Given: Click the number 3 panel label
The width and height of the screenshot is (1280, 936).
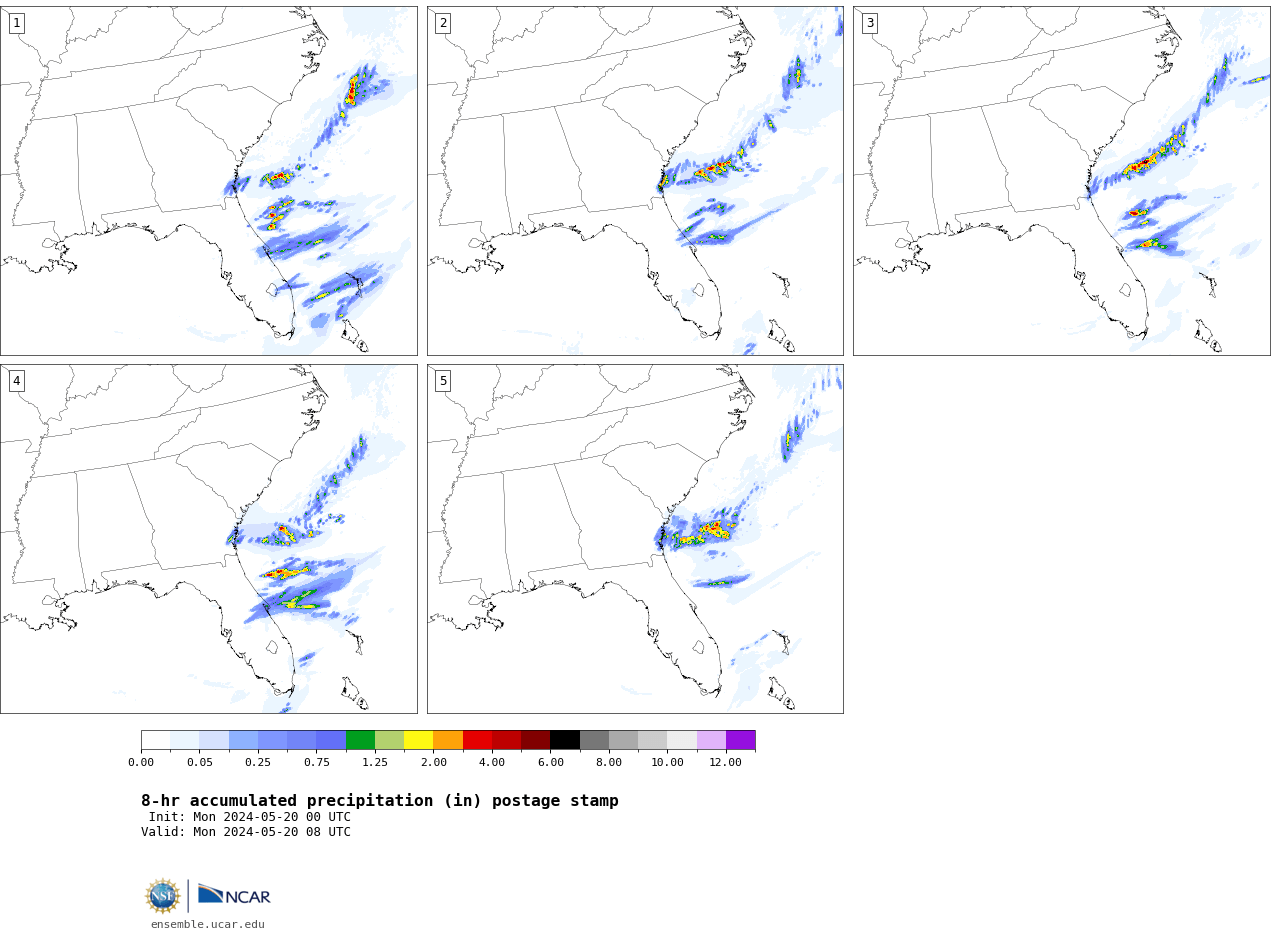Looking at the screenshot, I should (870, 23).
